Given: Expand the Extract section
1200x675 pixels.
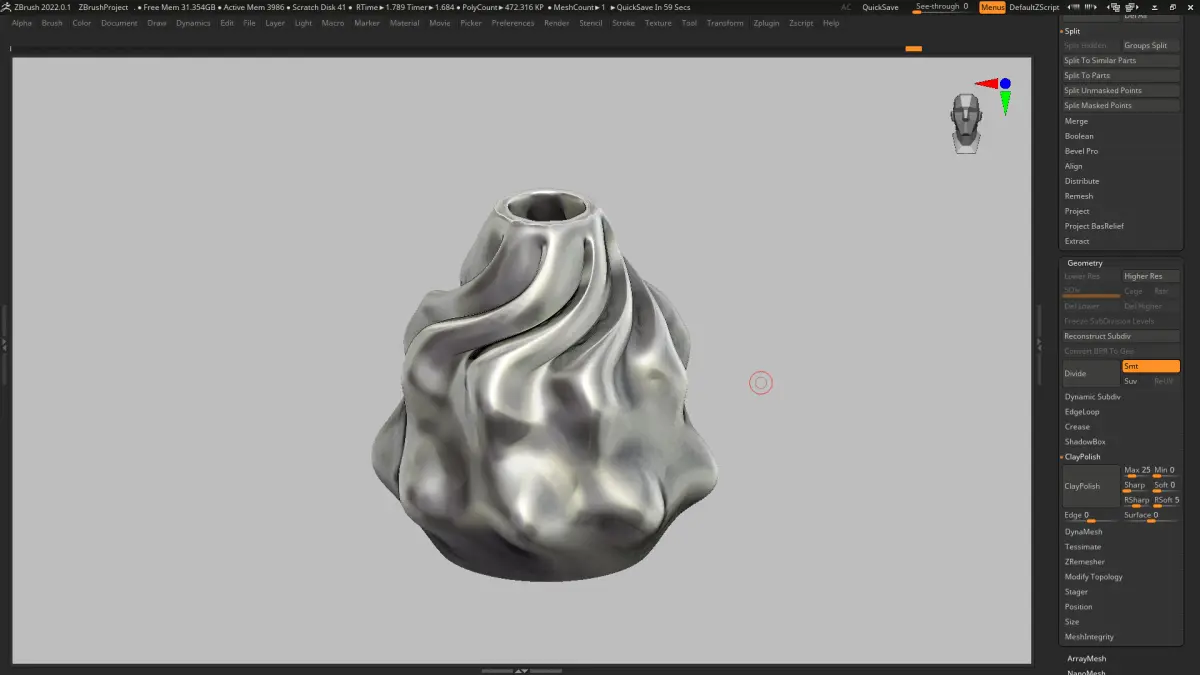Looking at the screenshot, I should tap(1077, 241).
